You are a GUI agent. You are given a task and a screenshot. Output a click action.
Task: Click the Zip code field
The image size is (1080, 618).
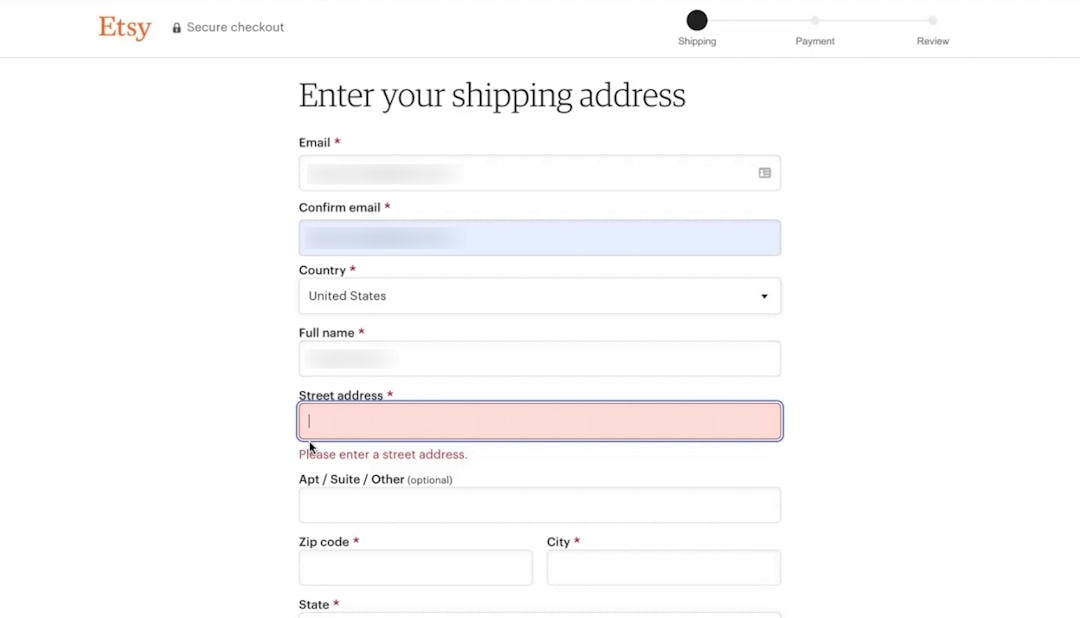[x=415, y=567]
